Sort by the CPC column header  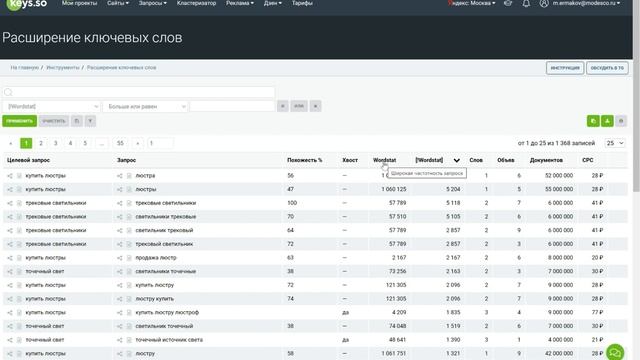[x=587, y=160]
